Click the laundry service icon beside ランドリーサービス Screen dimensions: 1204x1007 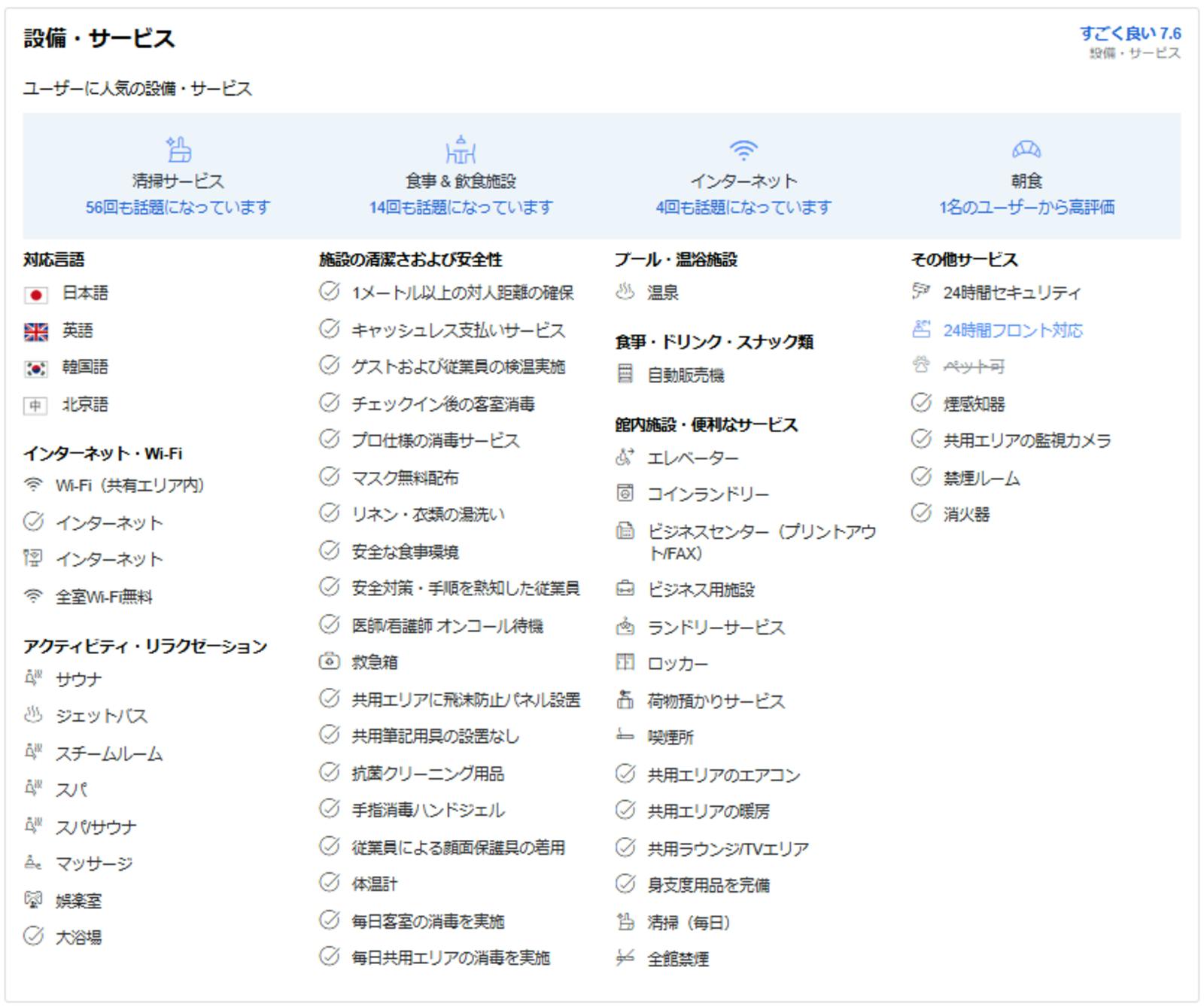pos(625,625)
